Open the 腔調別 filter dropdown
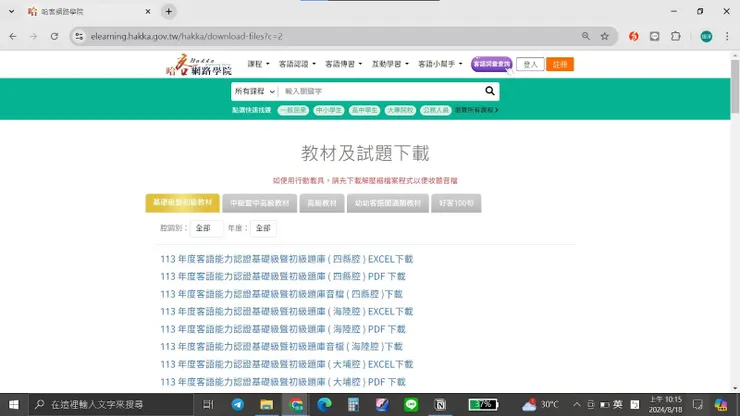 (206, 228)
